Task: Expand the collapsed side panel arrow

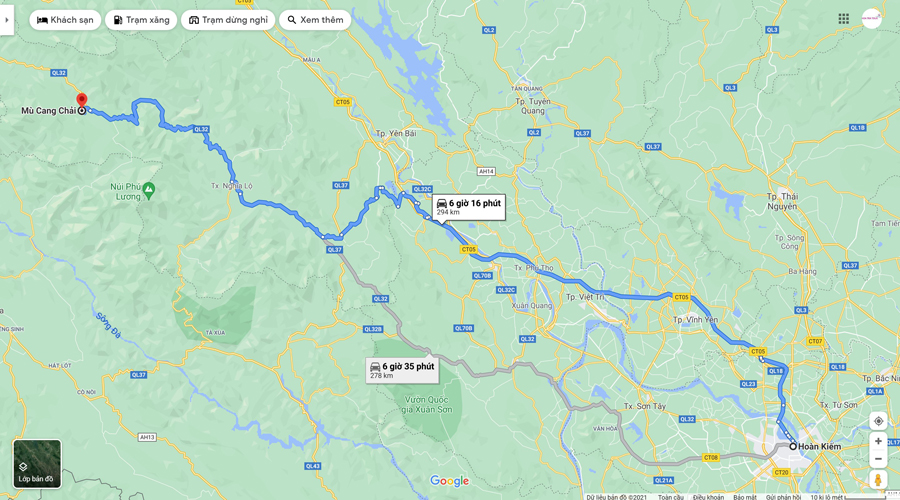Action: 6,20
